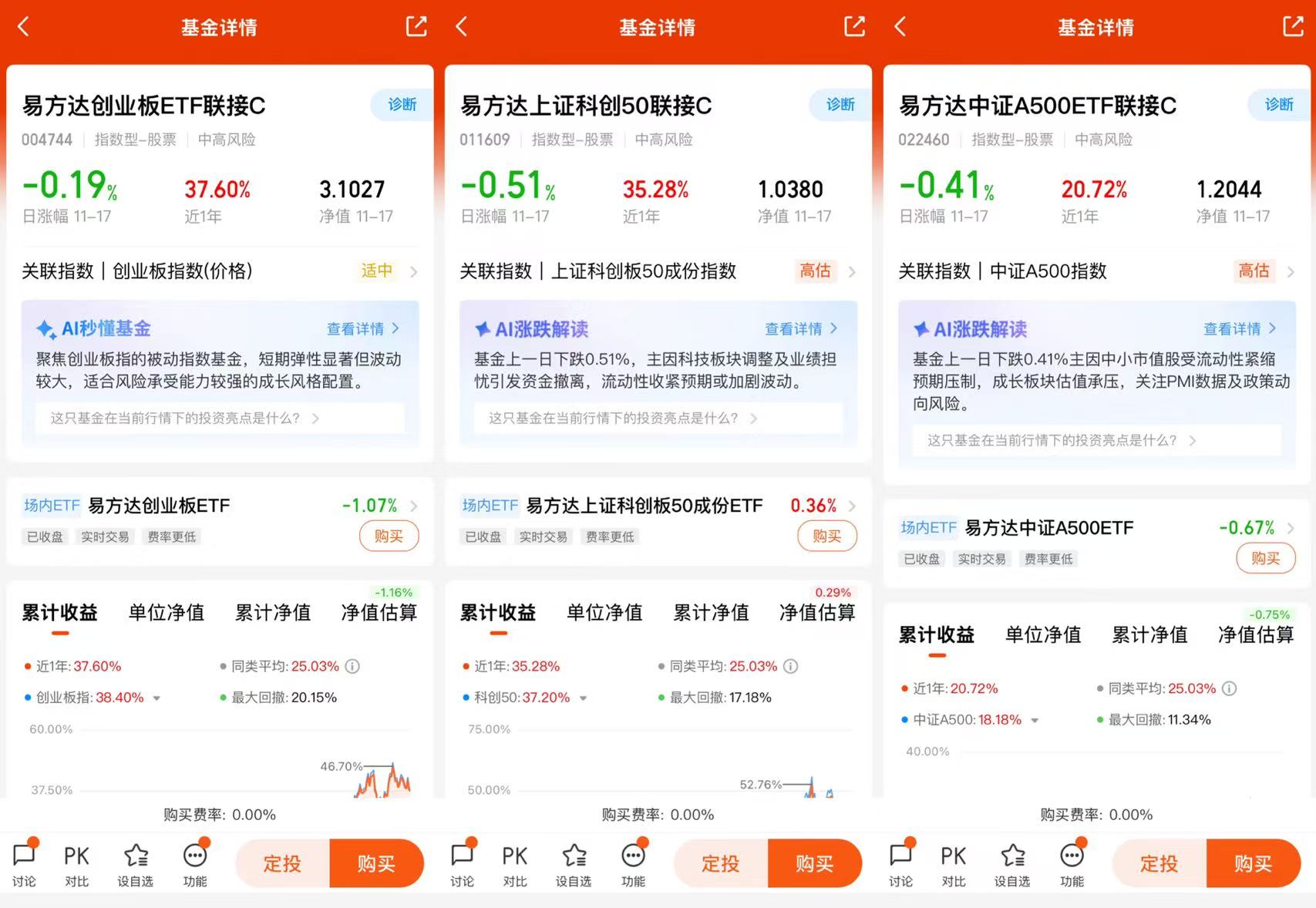Click 近1年 37.60% return value
Screen dimensions: 1316x908
coord(217,190)
